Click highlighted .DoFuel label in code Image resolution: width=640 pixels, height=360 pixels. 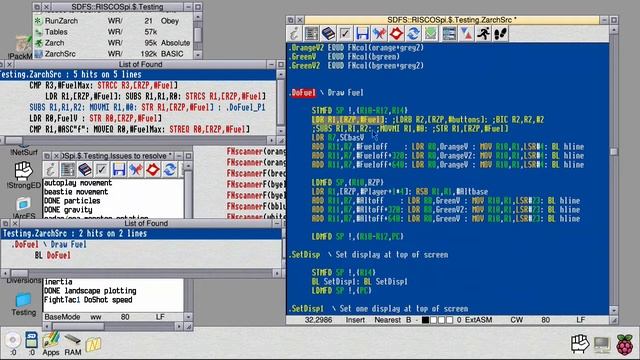point(303,93)
